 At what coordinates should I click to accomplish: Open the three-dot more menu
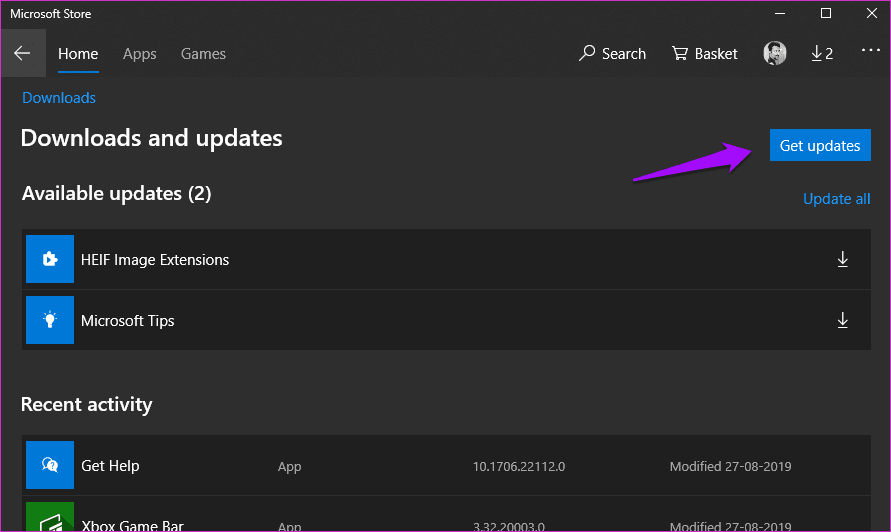[x=871, y=50]
